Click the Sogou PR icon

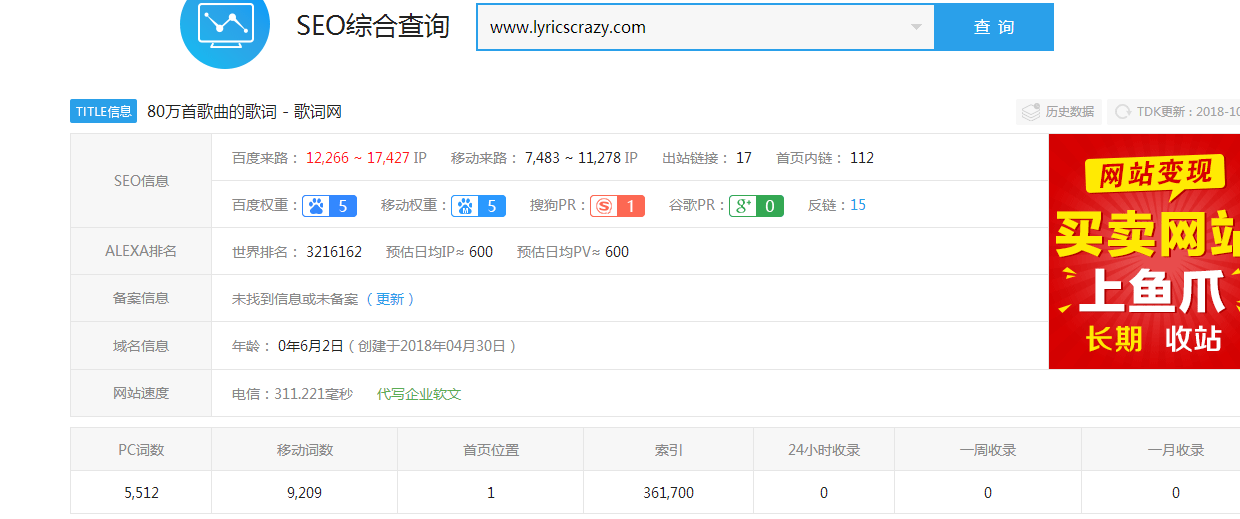(x=603, y=206)
